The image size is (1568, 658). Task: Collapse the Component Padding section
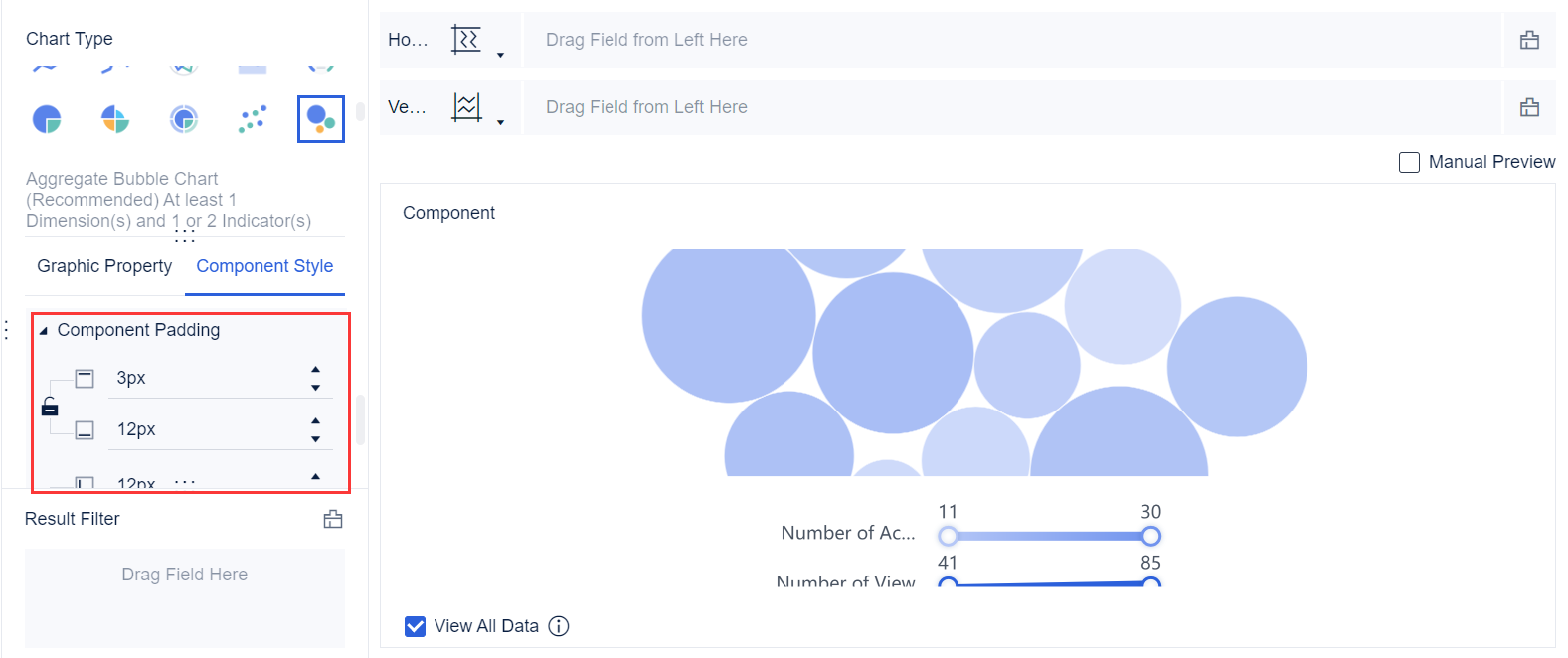pos(44,330)
